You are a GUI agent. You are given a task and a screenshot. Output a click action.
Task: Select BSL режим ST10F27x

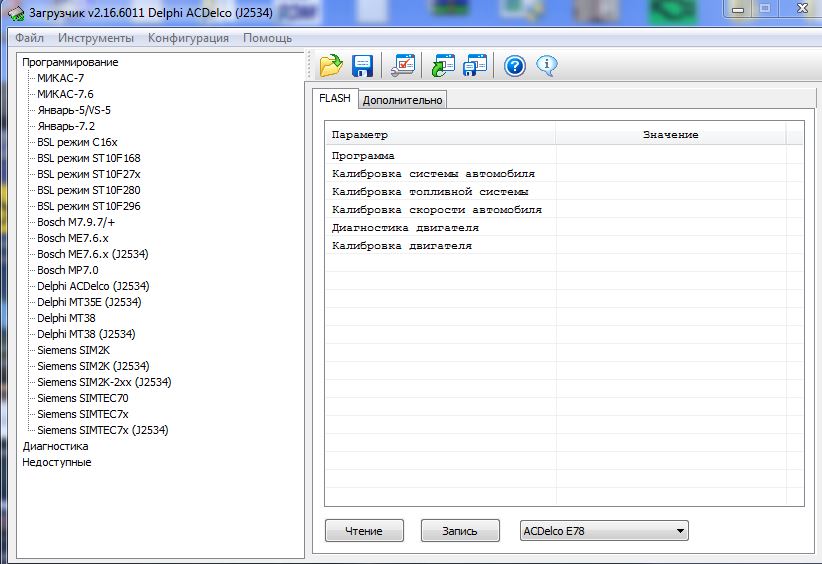[89, 174]
